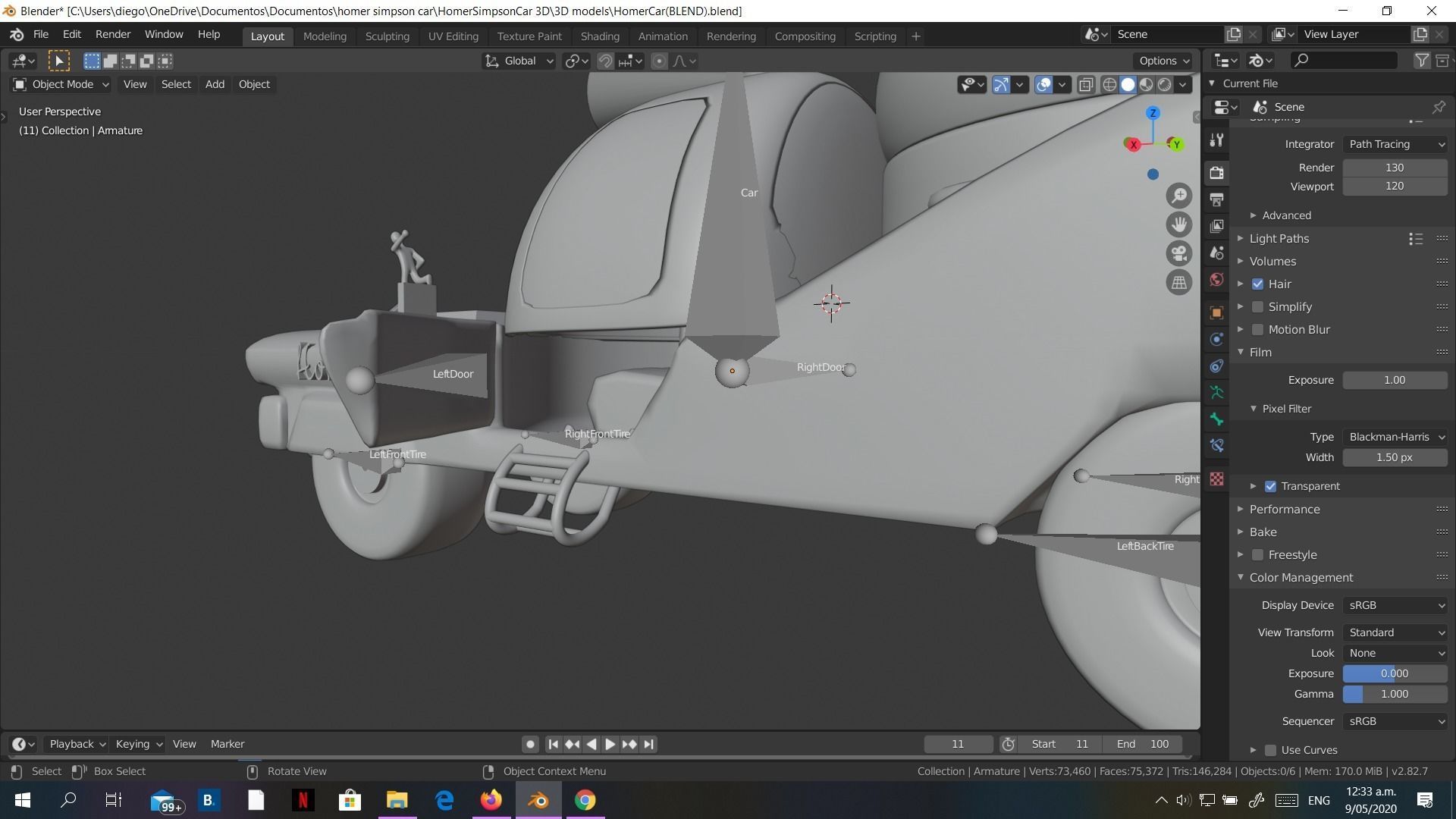Toggle the Hair checkbox
The image size is (1456, 819).
tap(1257, 284)
